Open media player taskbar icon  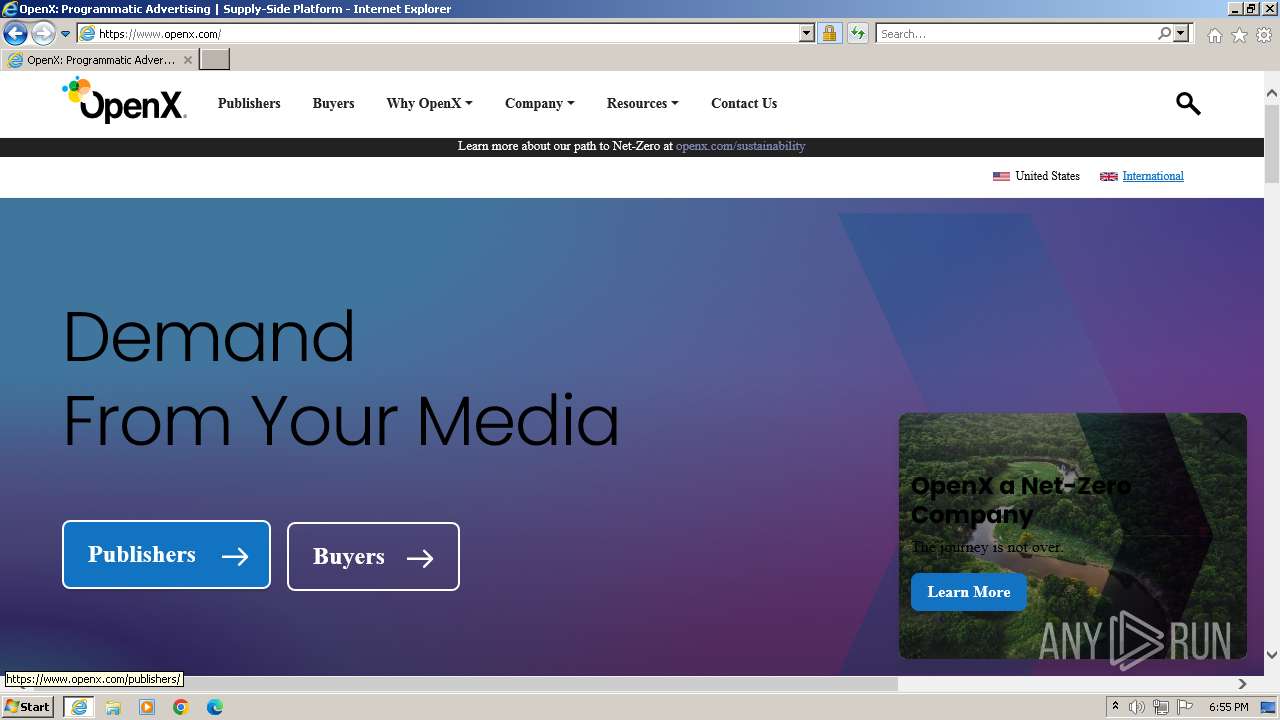tap(147, 707)
